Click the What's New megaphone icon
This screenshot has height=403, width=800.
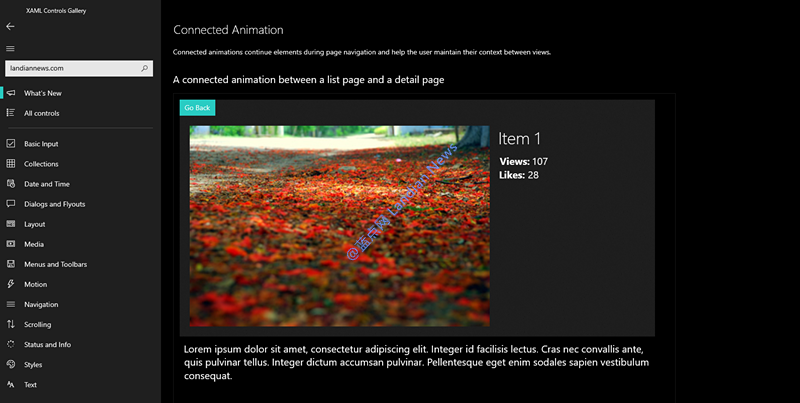point(11,93)
